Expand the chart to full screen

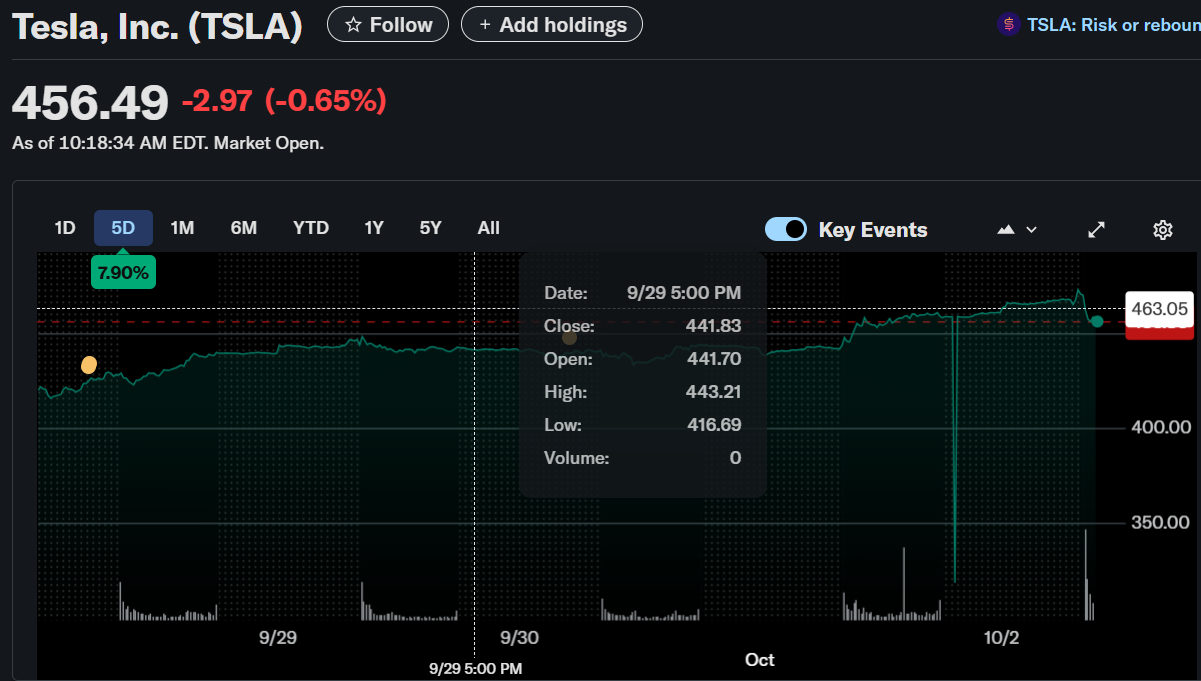[x=1096, y=229]
